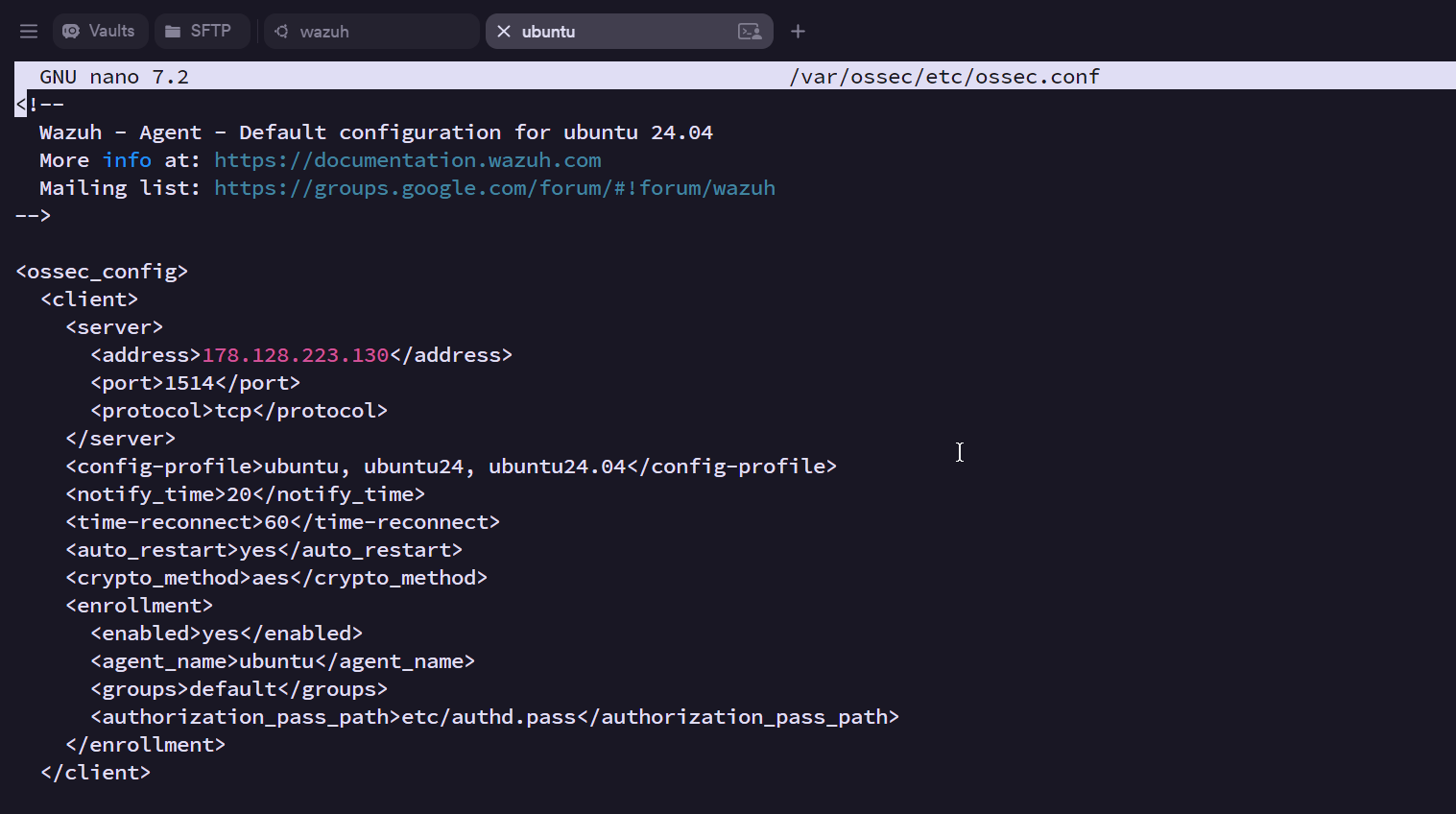
Task: Click the closing </server> tag
Action: tap(121, 439)
